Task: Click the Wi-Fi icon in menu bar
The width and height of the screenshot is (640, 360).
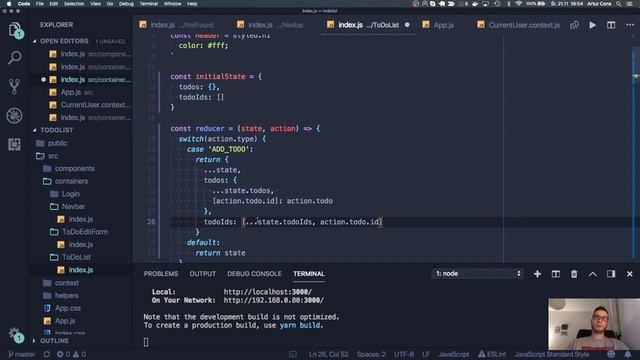Action: [x=518, y=4]
